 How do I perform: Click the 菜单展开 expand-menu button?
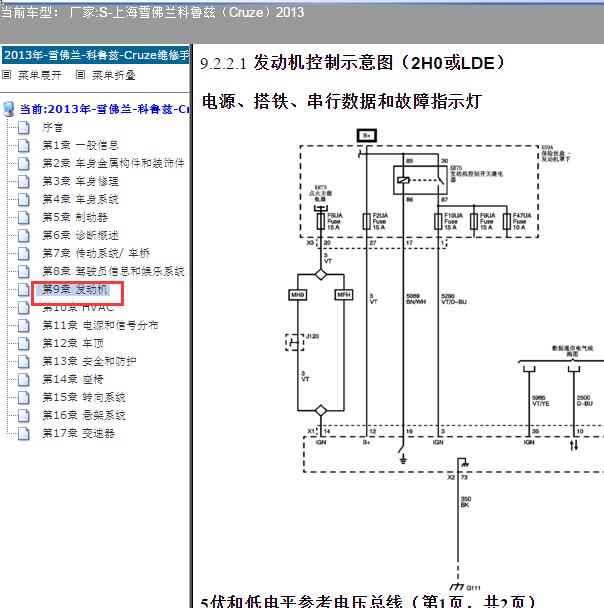[x=32, y=75]
